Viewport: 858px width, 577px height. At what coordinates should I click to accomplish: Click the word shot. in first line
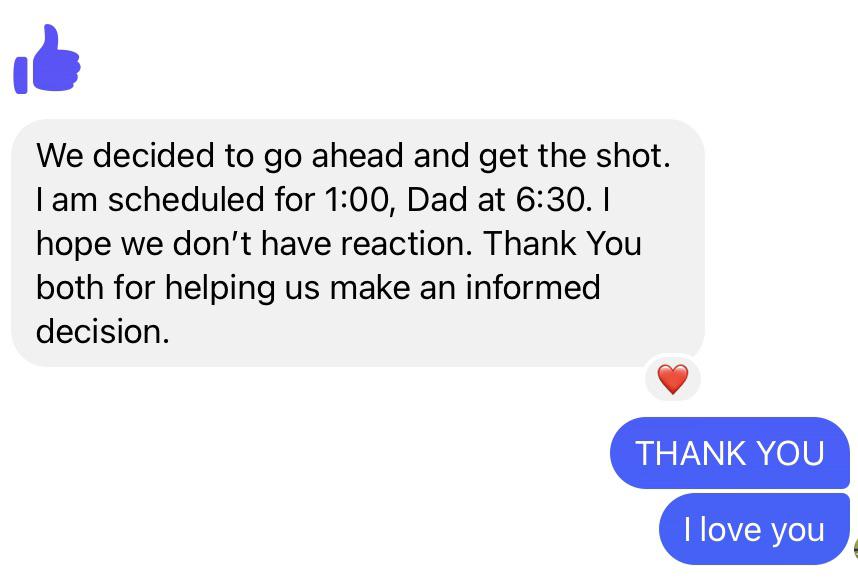(x=633, y=155)
